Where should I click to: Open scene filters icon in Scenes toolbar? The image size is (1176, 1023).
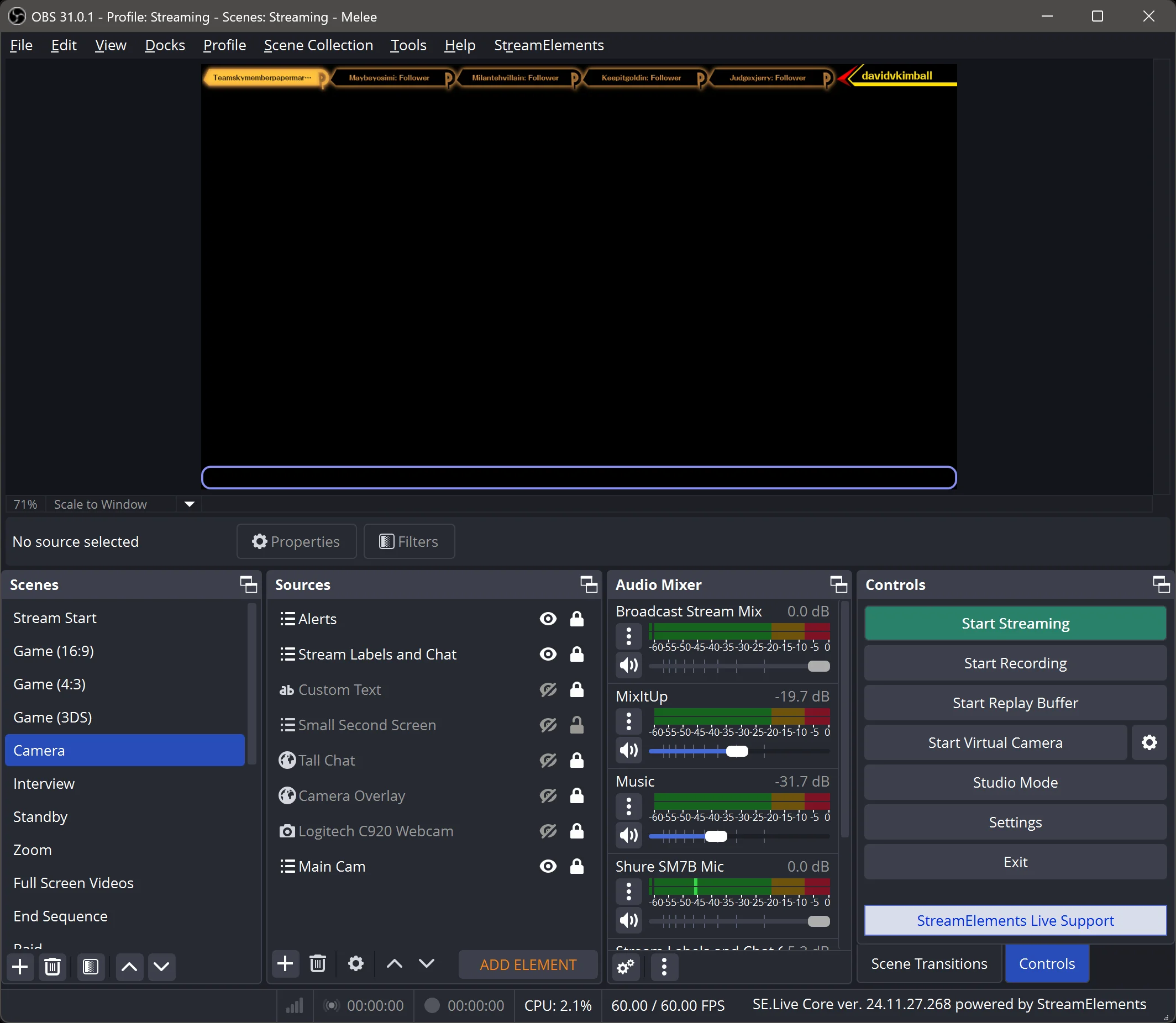point(91,967)
